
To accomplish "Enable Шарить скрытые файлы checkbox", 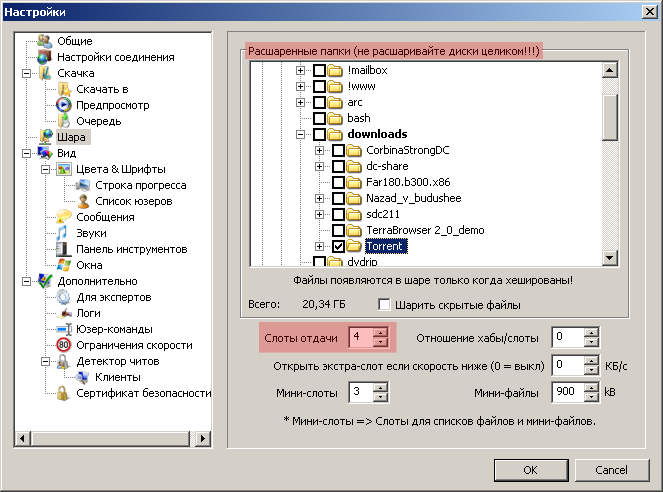I will (x=384, y=305).
